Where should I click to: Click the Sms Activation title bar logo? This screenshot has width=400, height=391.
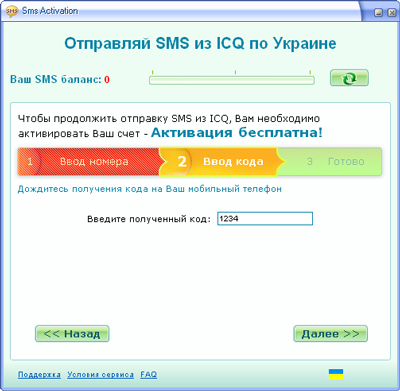coord(11,11)
